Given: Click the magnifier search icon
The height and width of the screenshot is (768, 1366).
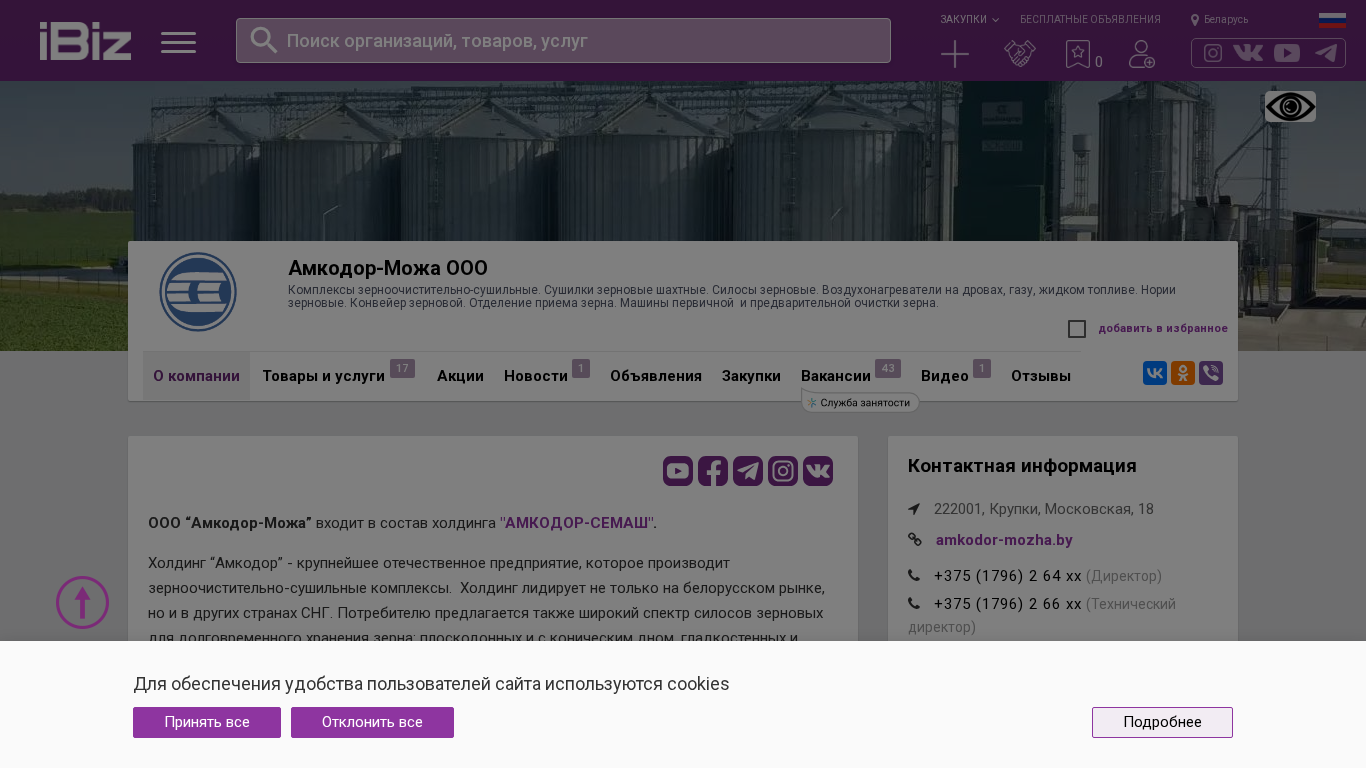Looking at the screenshot, I should [x=263, y=40].
